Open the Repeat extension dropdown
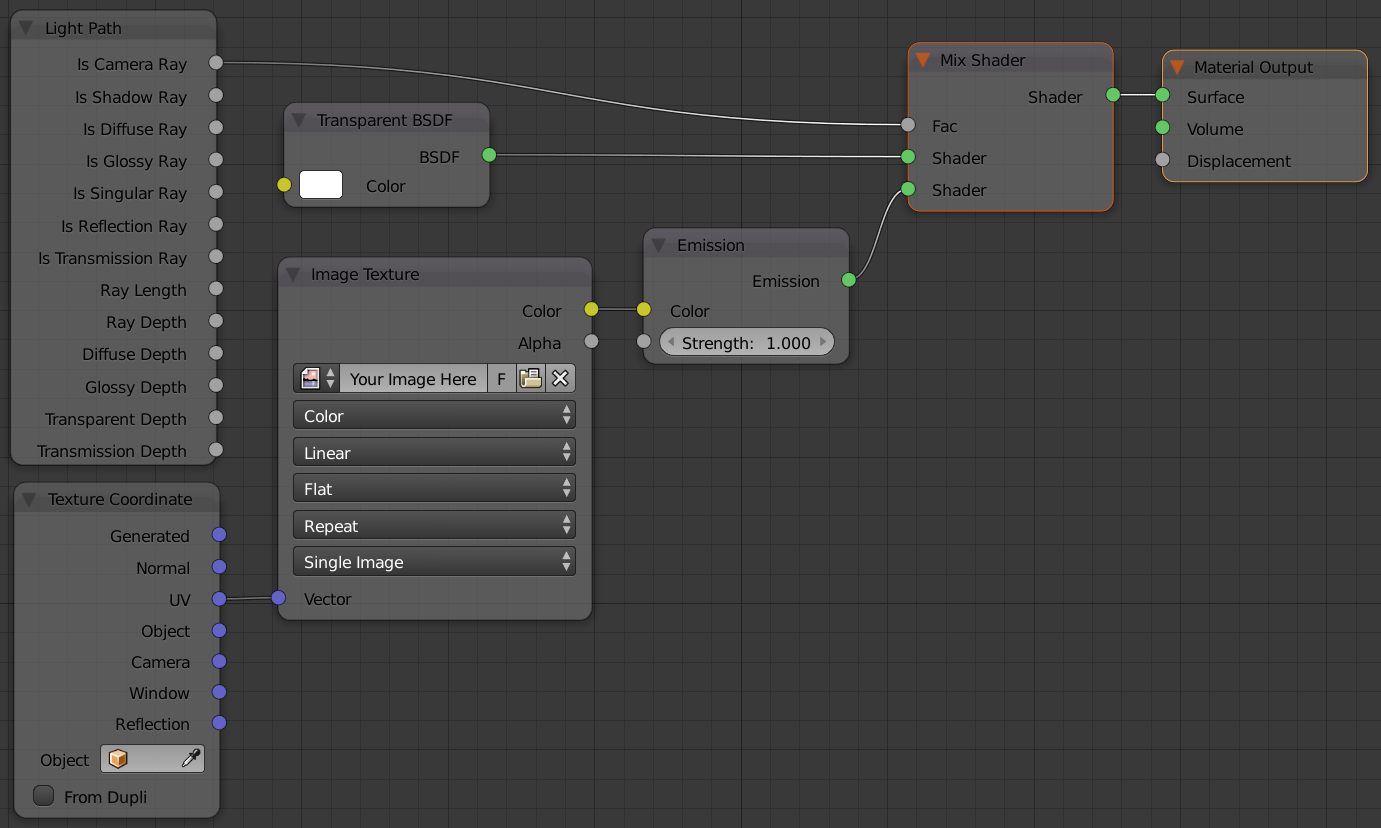The height and width of the screenshot is (828, 1381). [x=434, y=524]
